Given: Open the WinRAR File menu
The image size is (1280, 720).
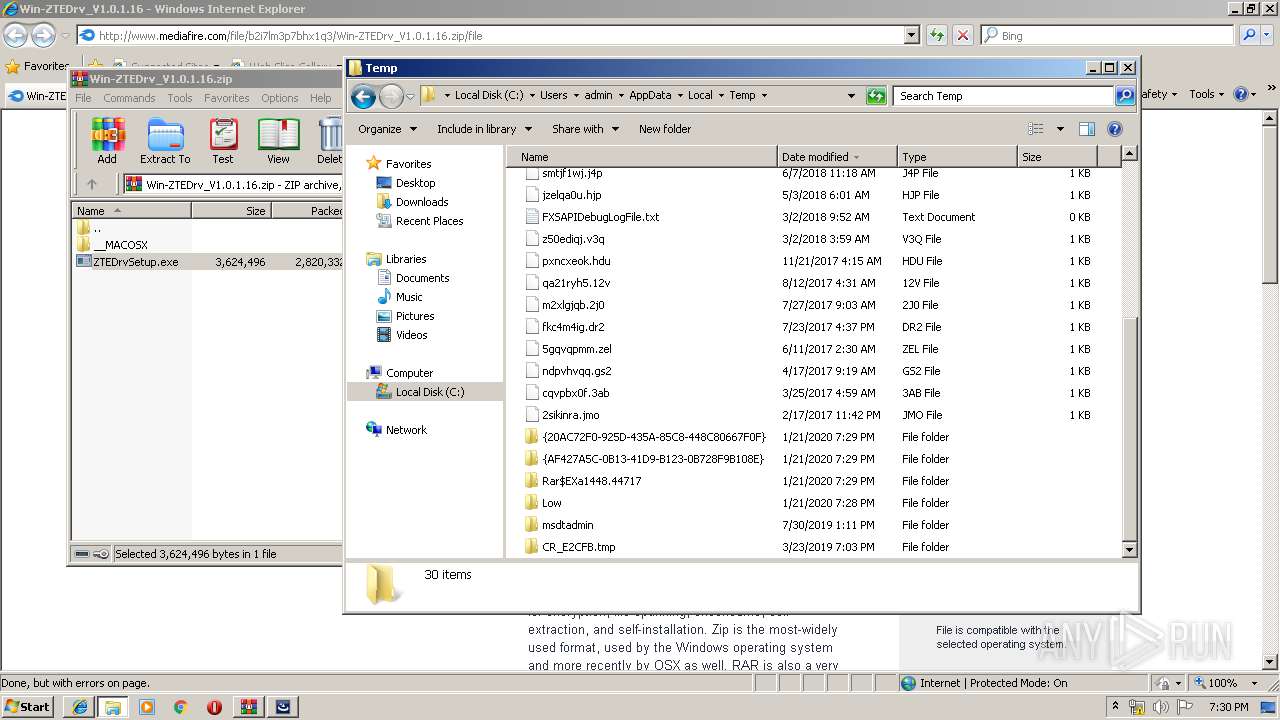Looking at the screenshot, I should (83, 98).
